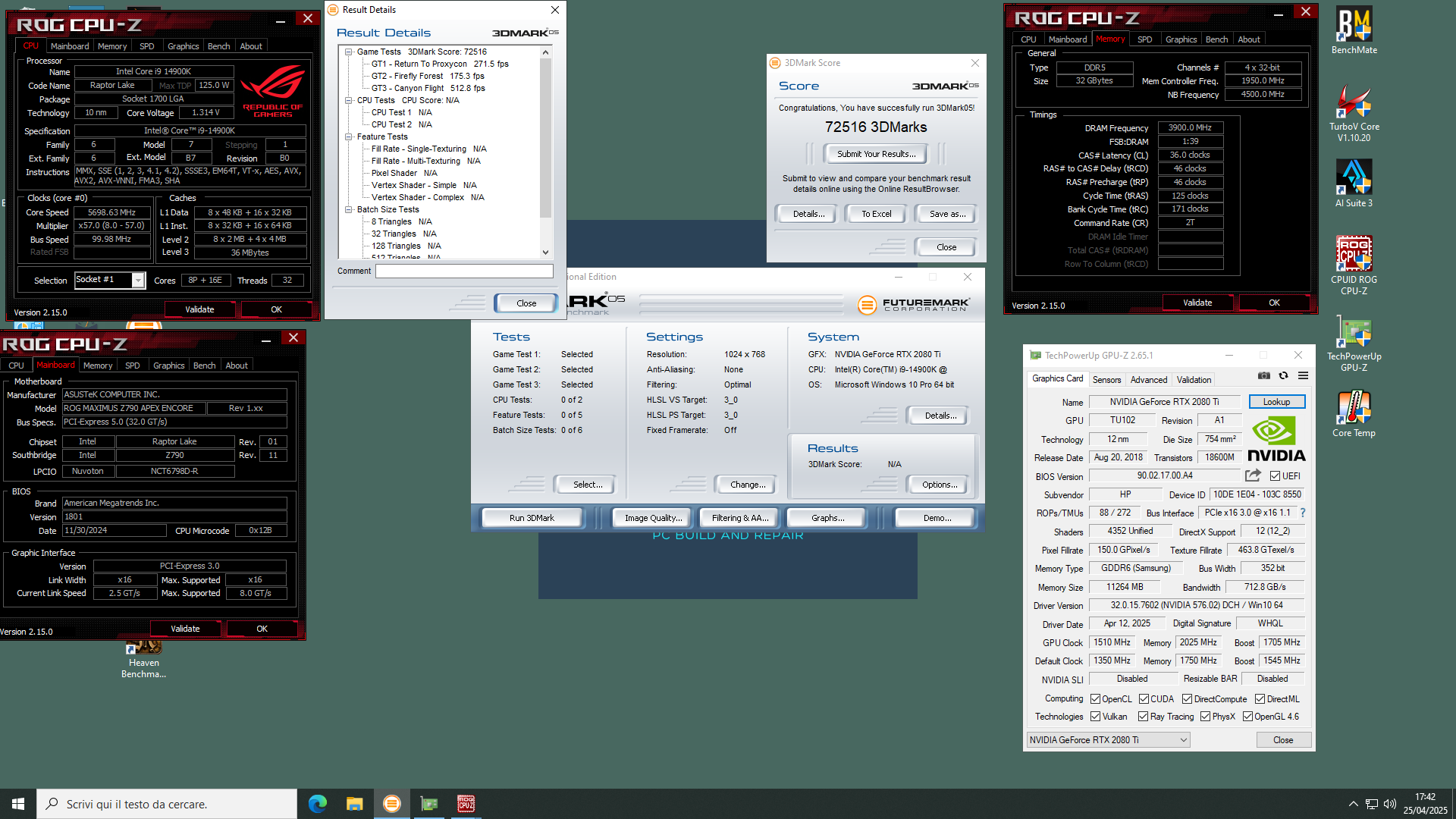Open volume control in system tray
The image size is (1456, 819).
click(x=1390, y=804)
